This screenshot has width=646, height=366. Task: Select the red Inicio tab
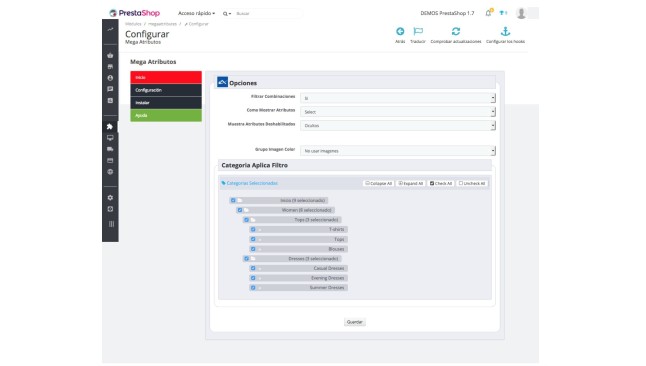click(x=166, y=77)
